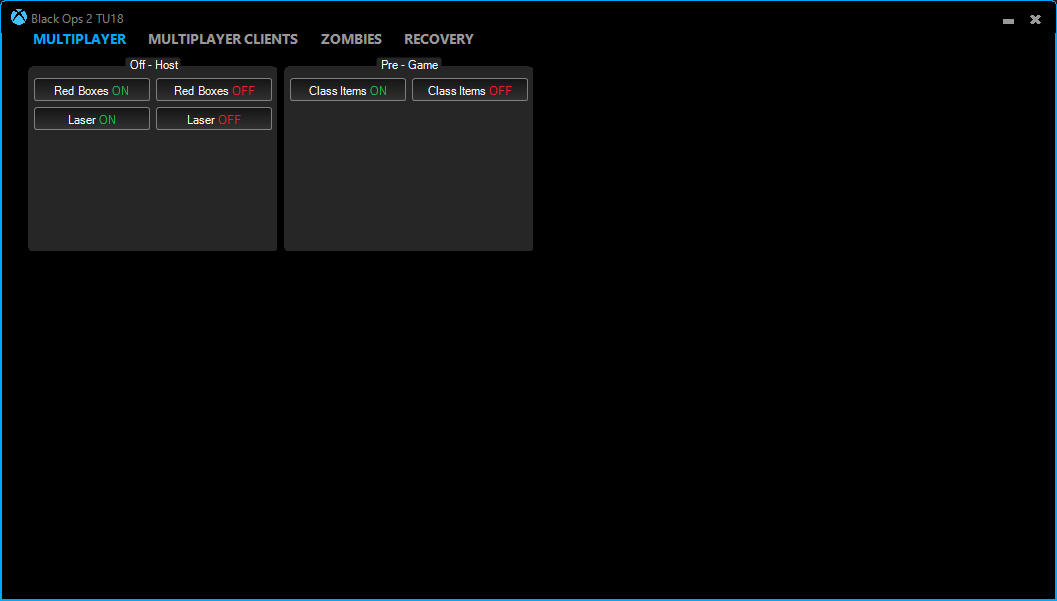Click the Black Ops 2 TU18 title text
Image resolution: width=1057 pixels, height=601 pixels.
pos(78,19)
